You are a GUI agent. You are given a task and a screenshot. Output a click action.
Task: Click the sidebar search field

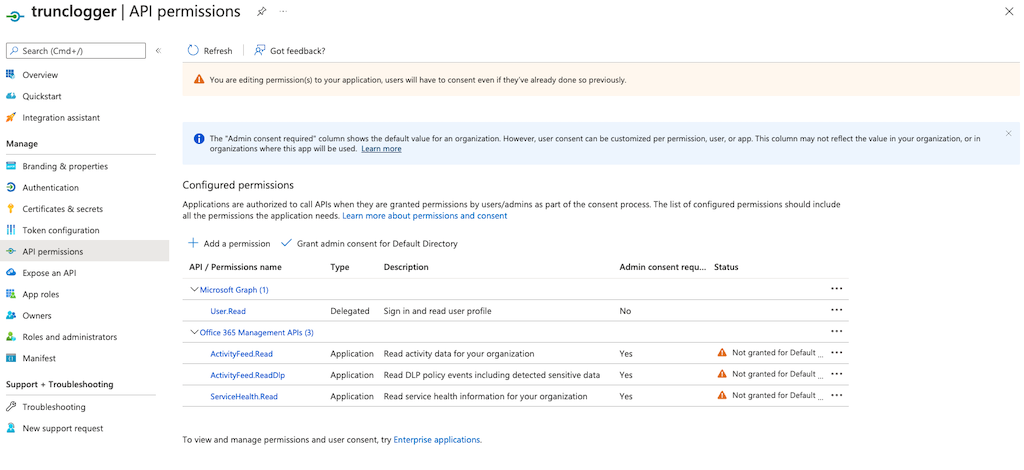tap(76, 51)
